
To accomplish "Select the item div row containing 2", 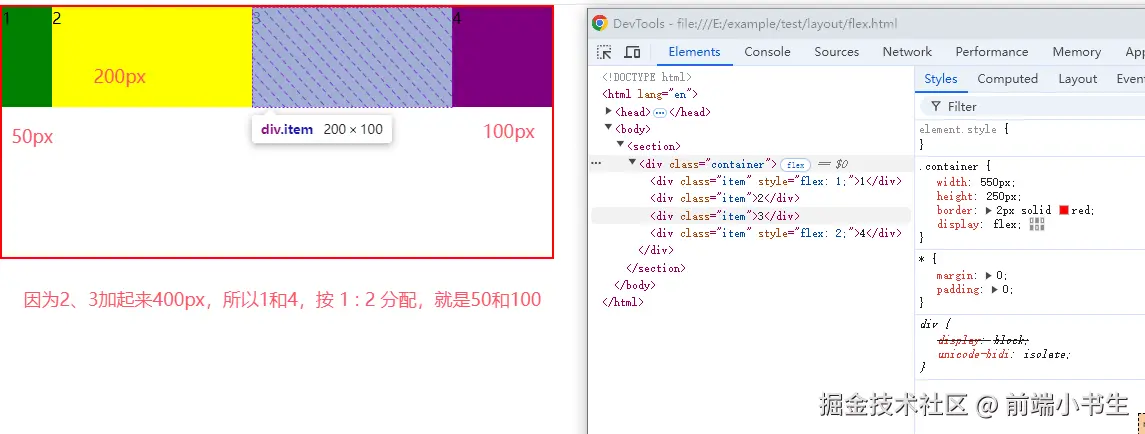I will point(724,198).
